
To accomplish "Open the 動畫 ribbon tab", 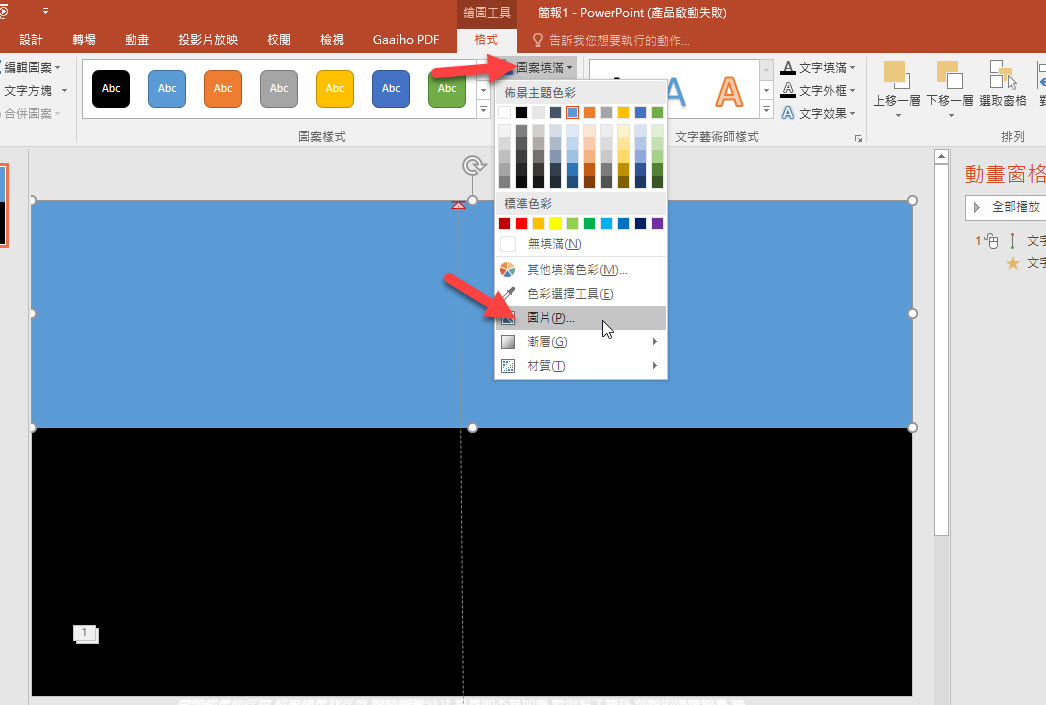I will tap(137, 40).
